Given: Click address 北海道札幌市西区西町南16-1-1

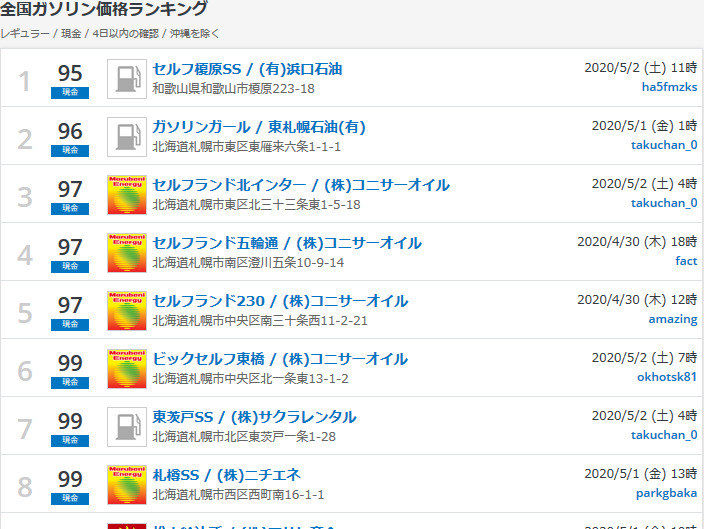Looking at the screenshot, I should (238, 494).
